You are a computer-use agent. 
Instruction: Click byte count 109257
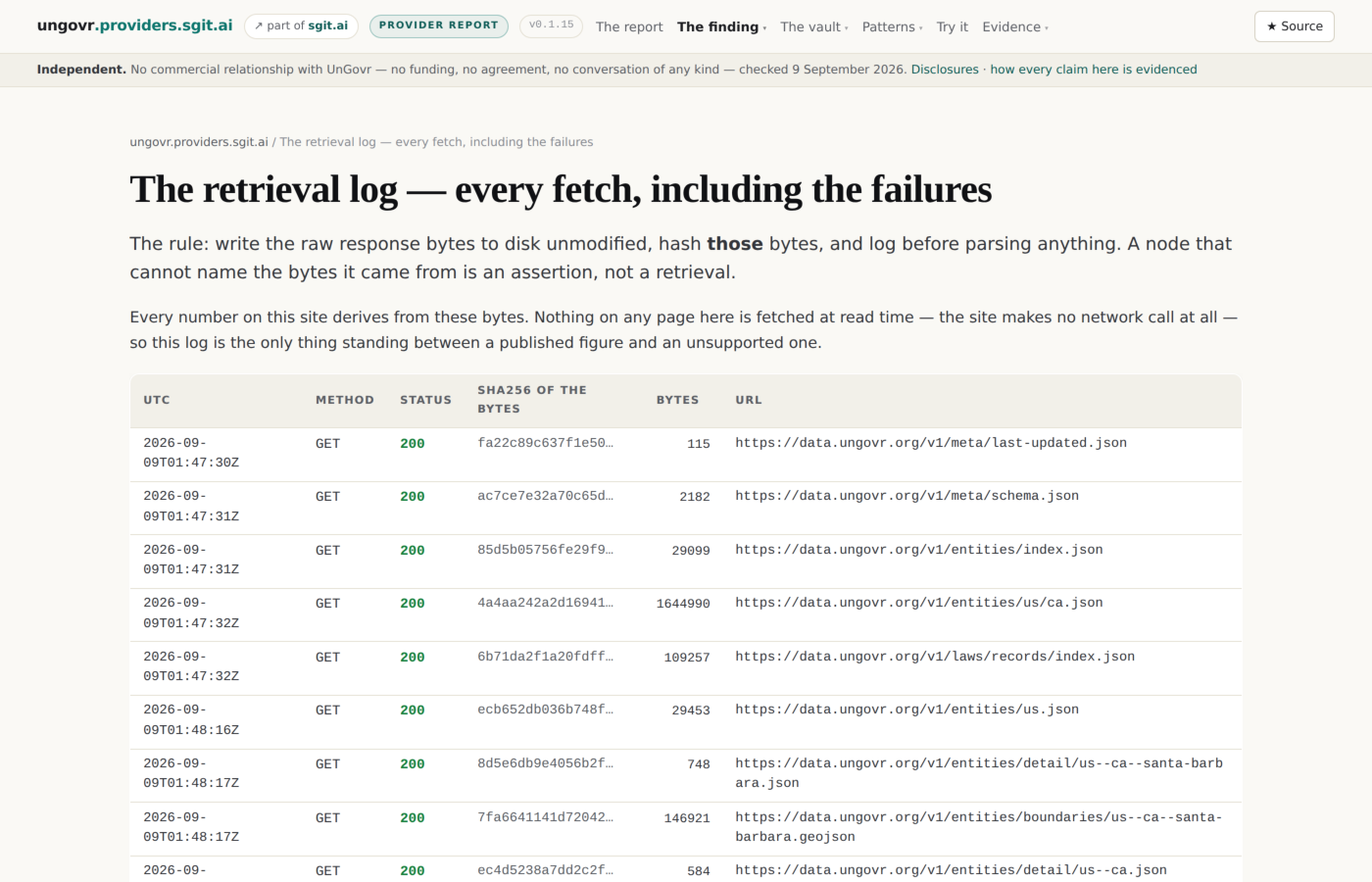click(x=687, y=658)
